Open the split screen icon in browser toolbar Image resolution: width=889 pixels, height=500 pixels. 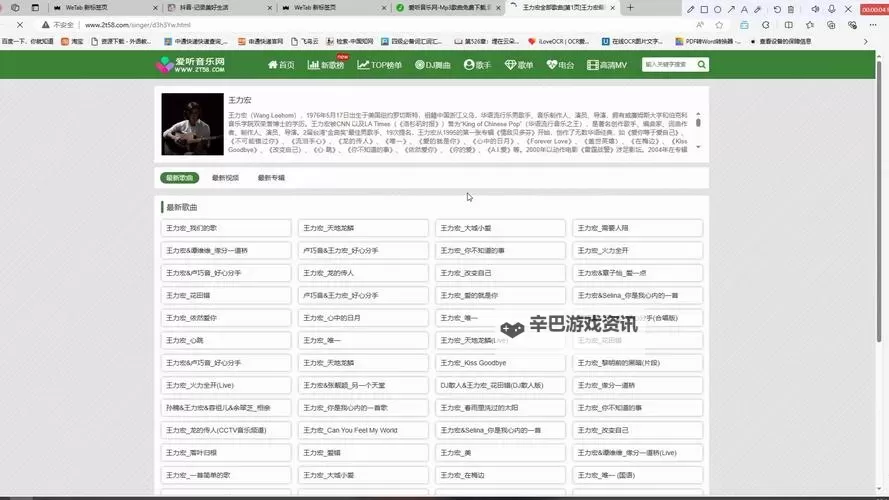click(x=789, y=25)
